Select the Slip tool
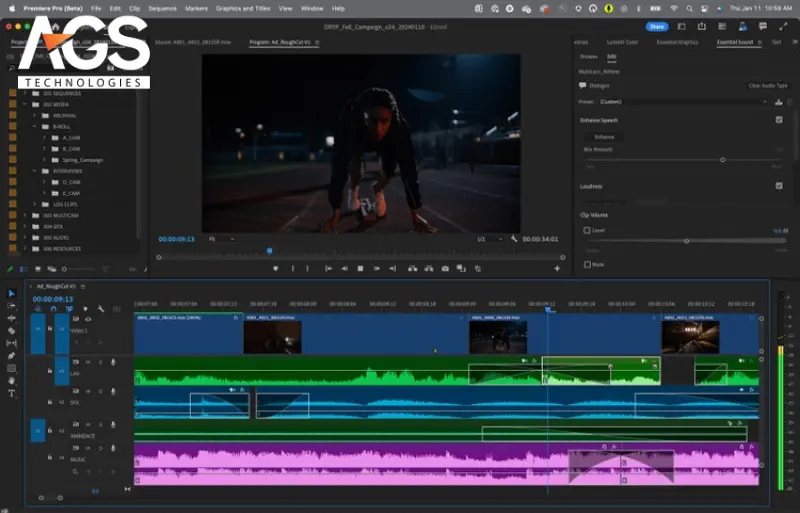 coord(12,343)
